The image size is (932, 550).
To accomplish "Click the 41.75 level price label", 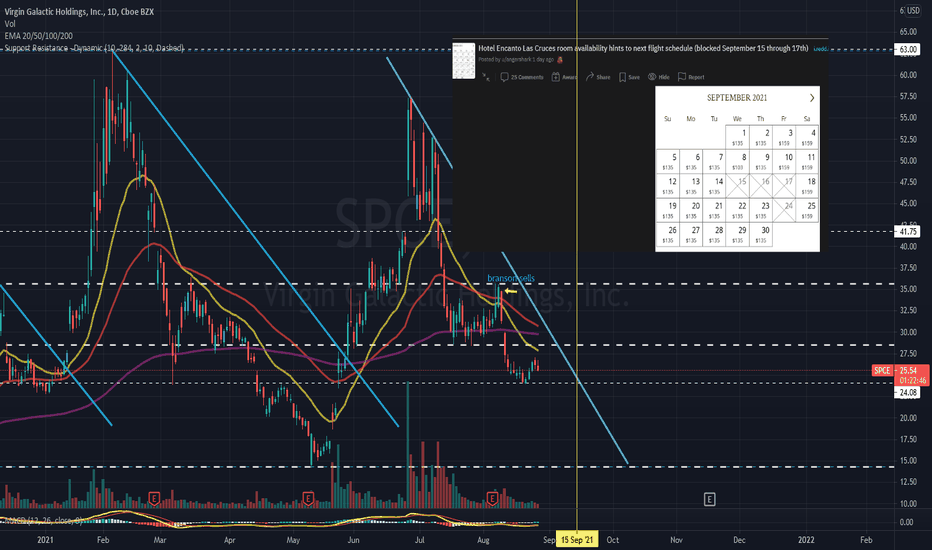I will (907, 231).
